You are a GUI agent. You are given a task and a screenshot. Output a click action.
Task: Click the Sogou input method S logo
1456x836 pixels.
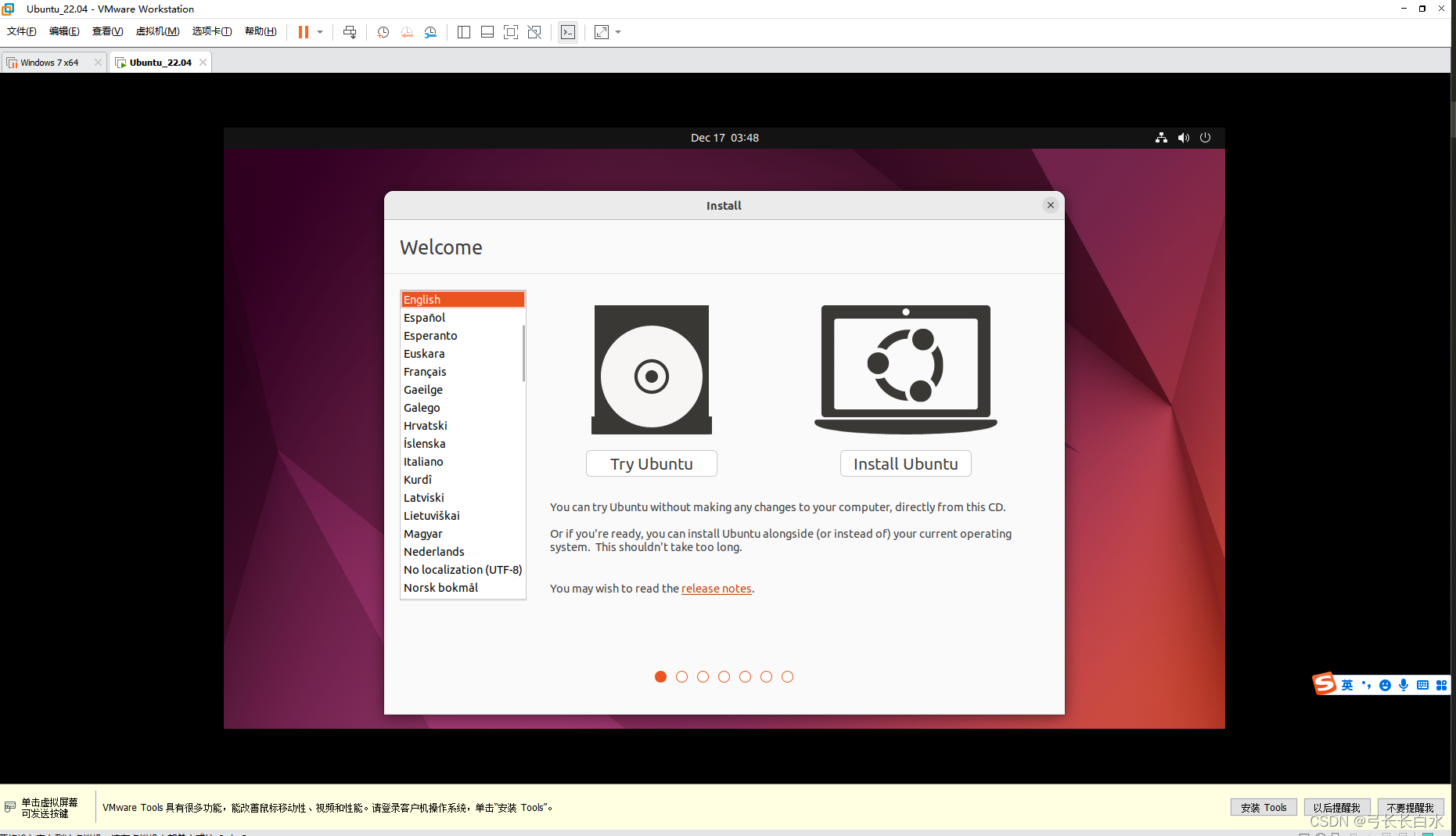(x=1325, y=684)
